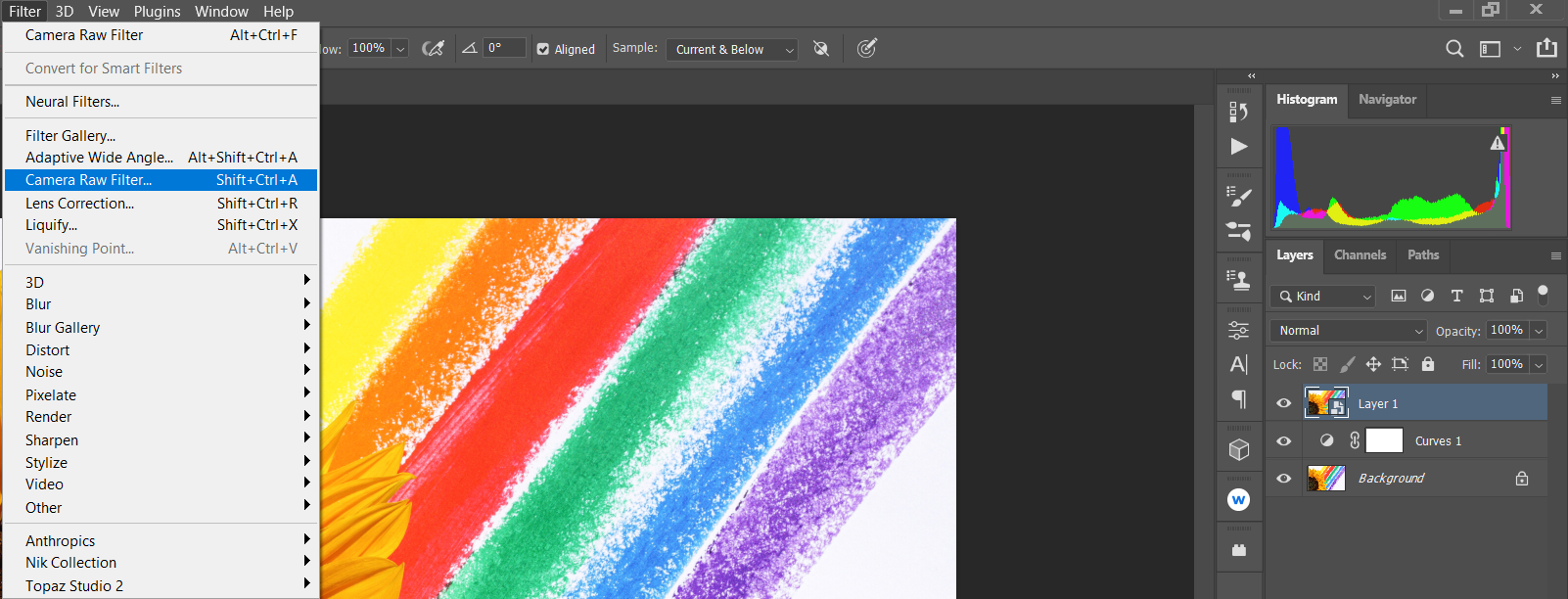1568x599 pixels.
Task: Open the Actions panel play icon
Action: [x=1238, y=147]
